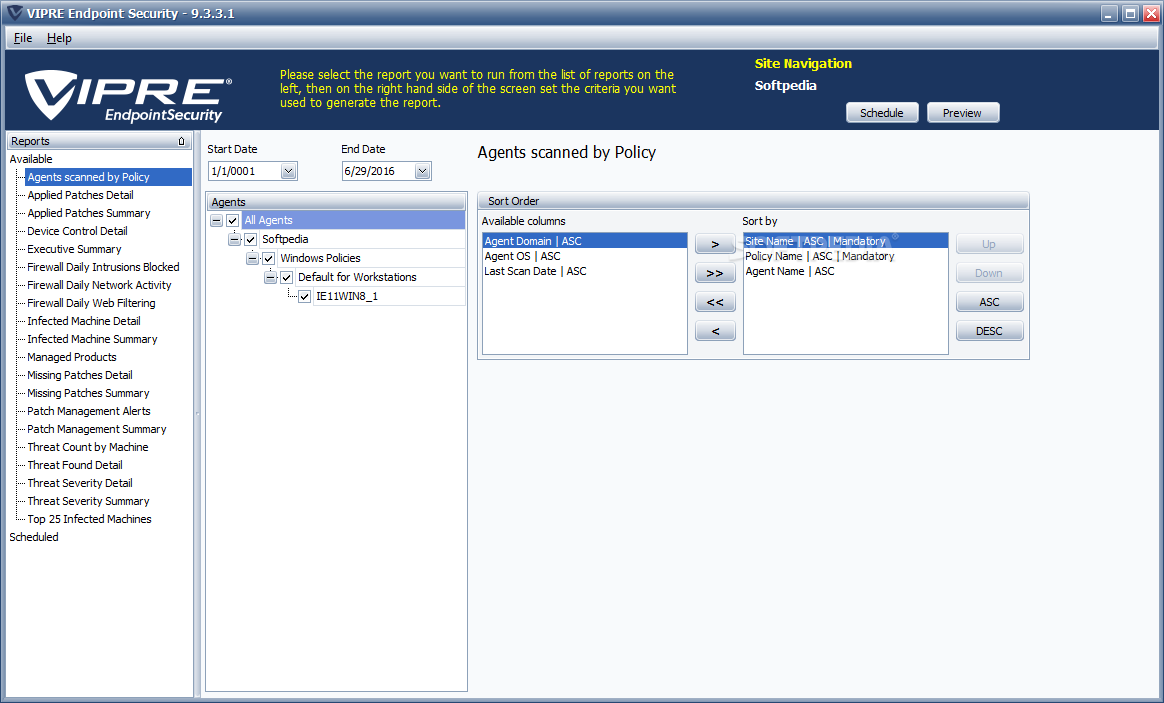Collapse the All Agents tree node
The height and width of the screenshot is (703, 1164).
pos(216,220)
